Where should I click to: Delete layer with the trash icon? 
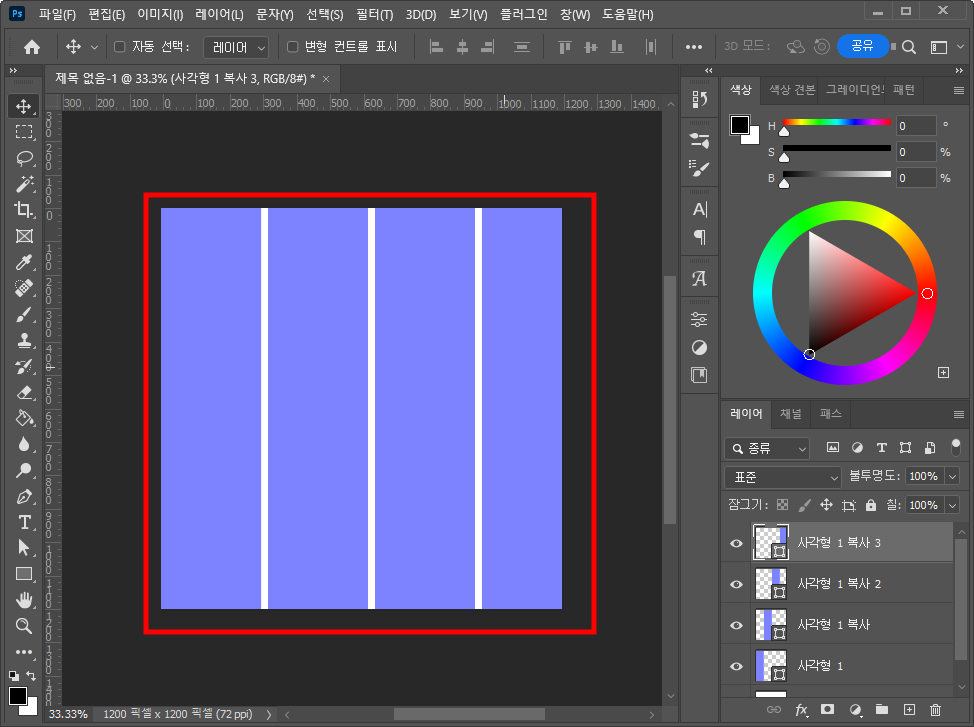(x=935, y=710)
